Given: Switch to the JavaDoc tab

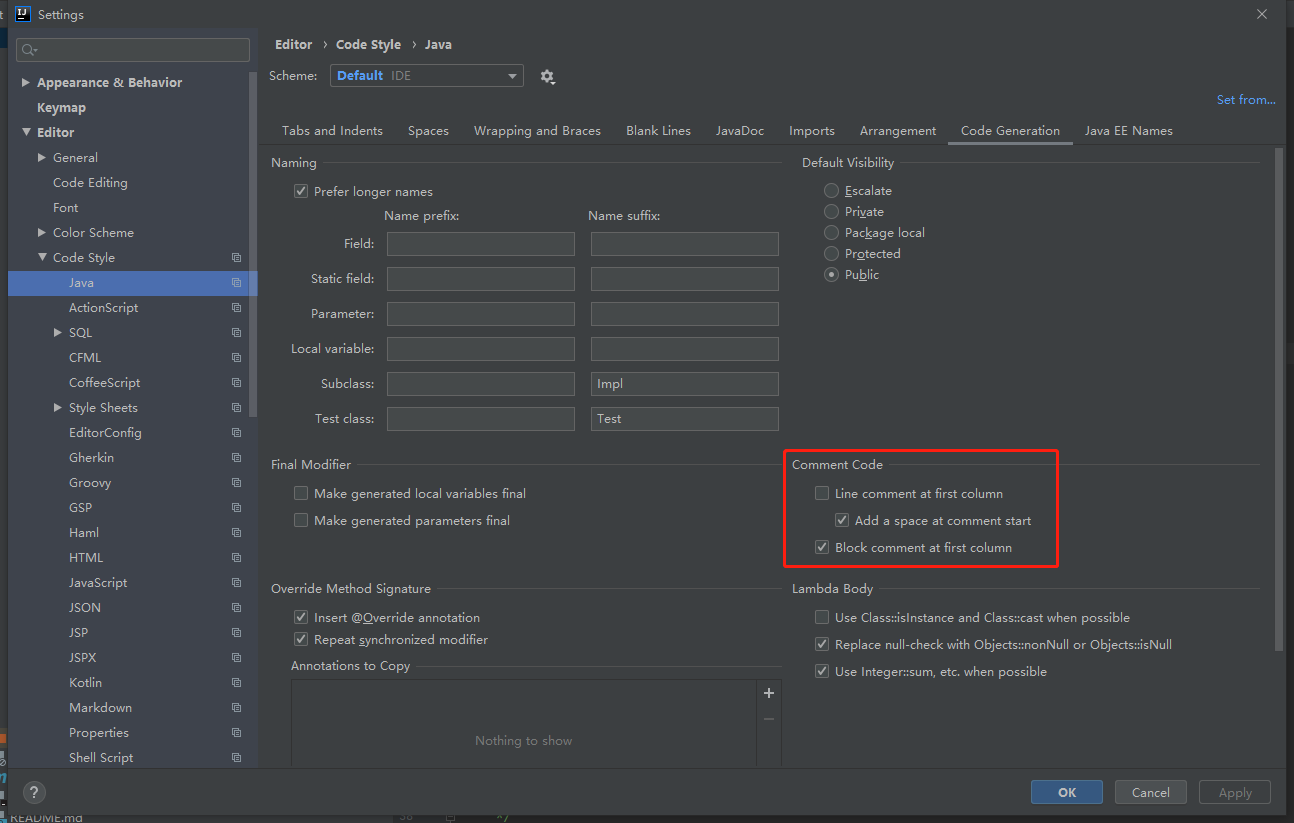Looking at the screenshot, I should point(740,131).
